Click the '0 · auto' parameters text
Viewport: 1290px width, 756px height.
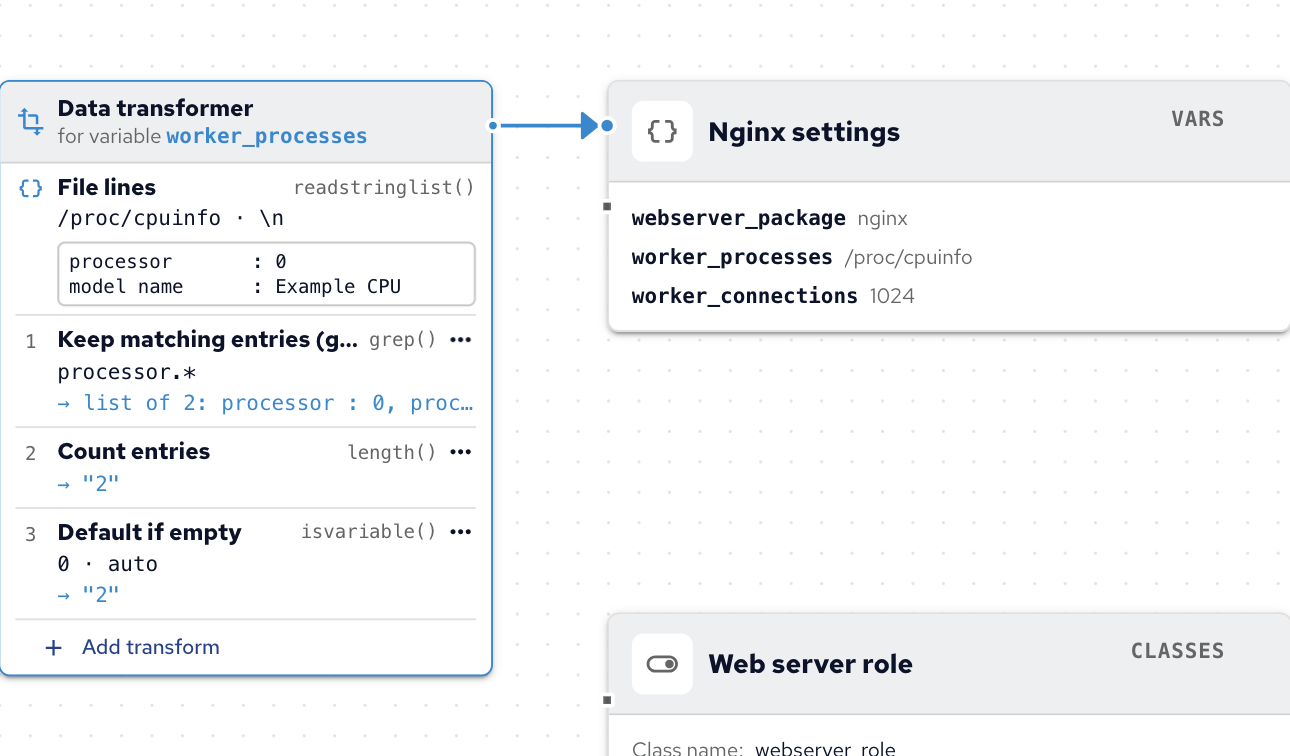[x=108, y=564]
